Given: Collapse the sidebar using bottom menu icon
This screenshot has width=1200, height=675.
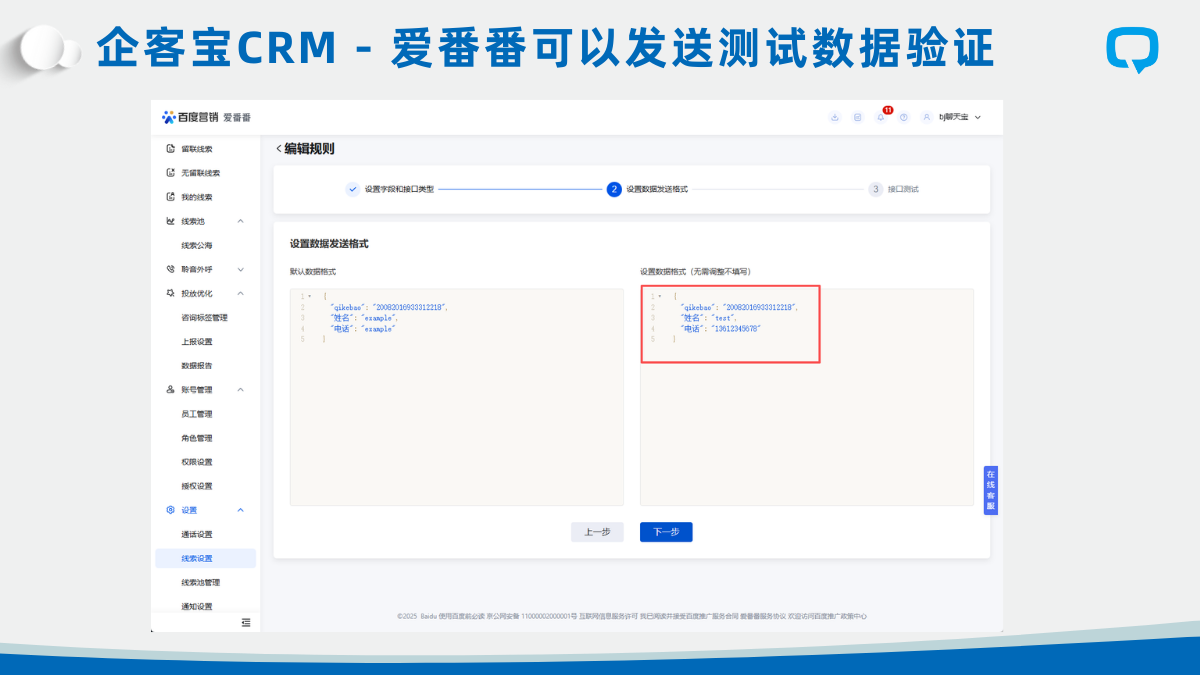Looking at the screenshot, I should point(246,623).
